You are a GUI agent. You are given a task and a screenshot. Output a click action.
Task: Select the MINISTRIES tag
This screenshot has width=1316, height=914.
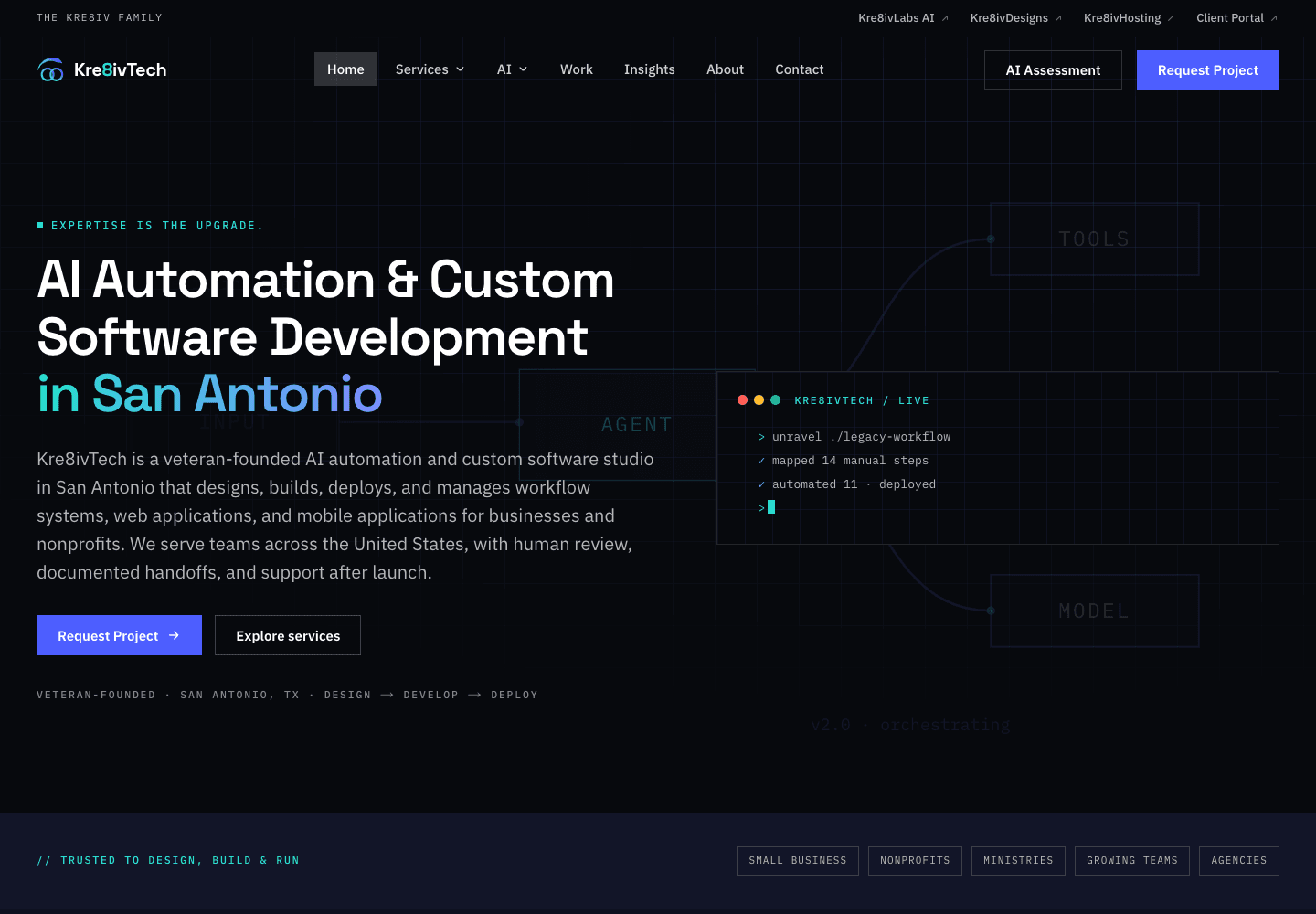pyautogui.click(x=1018, y=861)
